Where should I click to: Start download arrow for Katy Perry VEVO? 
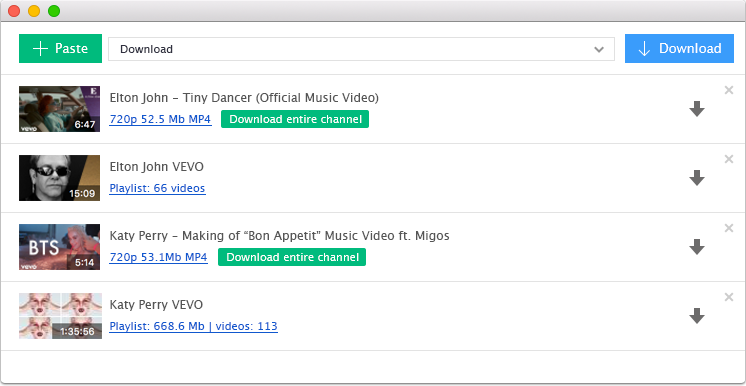(x=697, y=316)
